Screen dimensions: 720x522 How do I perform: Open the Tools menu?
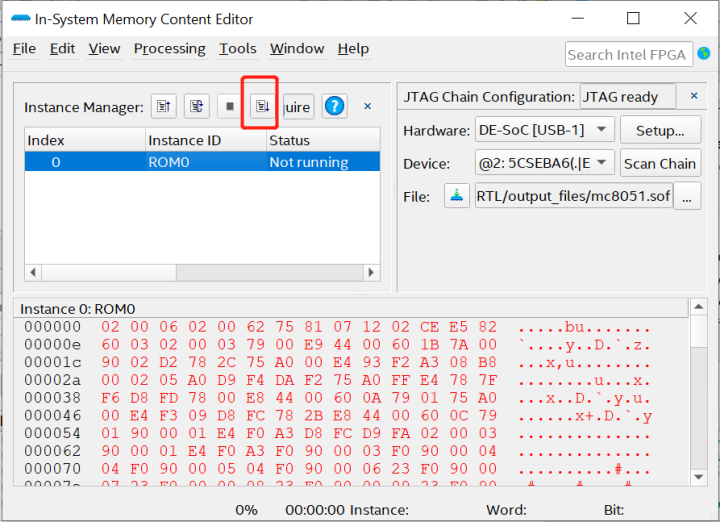point(237,49)
